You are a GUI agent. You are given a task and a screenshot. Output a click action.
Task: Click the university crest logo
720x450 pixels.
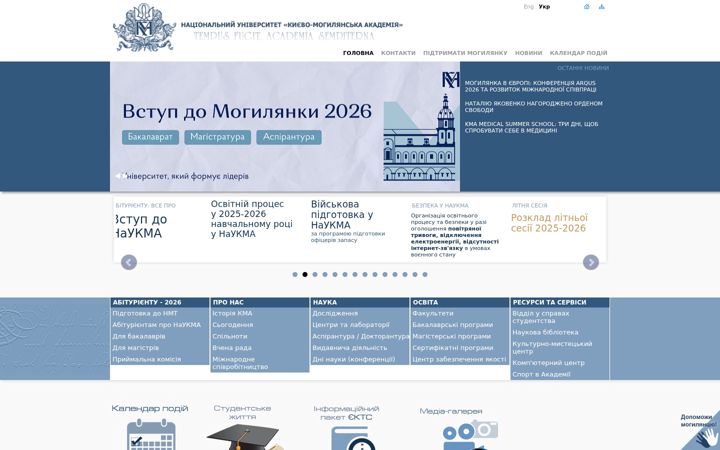click(x=144, y=28)
